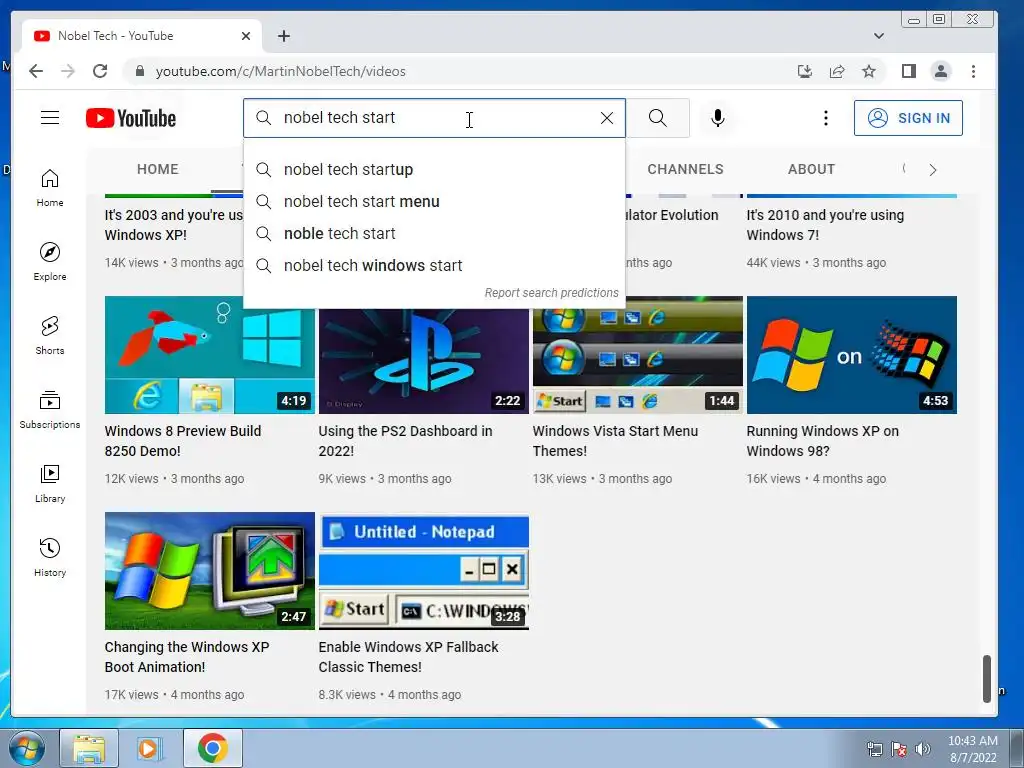This screenshot has height=768, width=1024.
Task: Click title 'Windows 8 Preview Build 8250 Demo!'
Action: pyautogui.click(x=183, y=441)
